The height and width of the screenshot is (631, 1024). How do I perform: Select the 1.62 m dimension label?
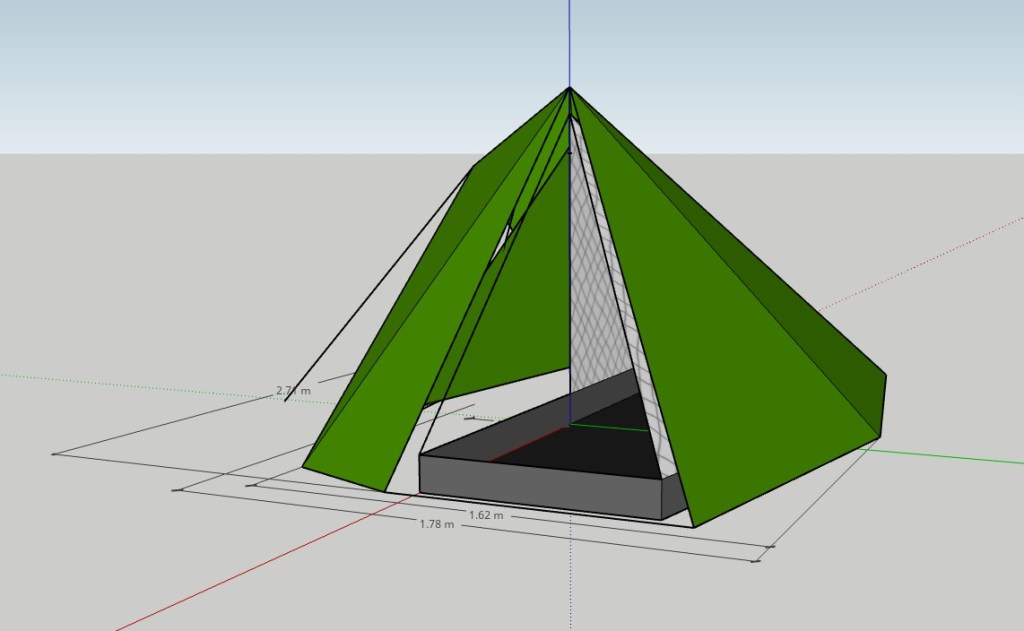pyautogui.click(x=485, y=515)
